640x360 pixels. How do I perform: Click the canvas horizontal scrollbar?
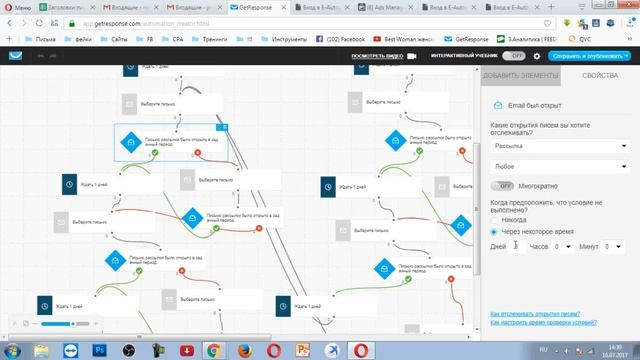pos(139,337)
